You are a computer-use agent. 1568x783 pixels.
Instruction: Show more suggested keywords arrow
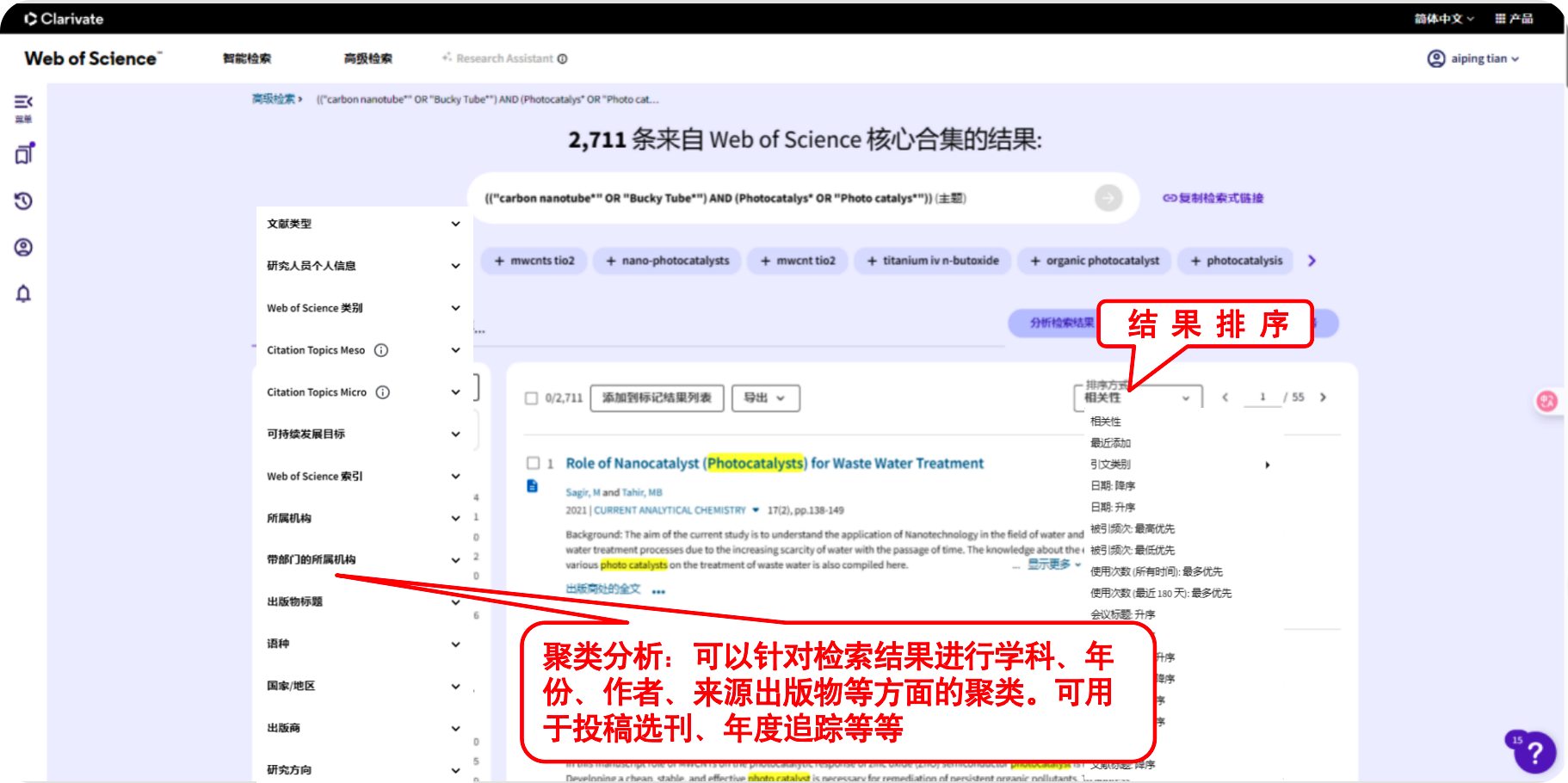click(x=1312, y=261)
